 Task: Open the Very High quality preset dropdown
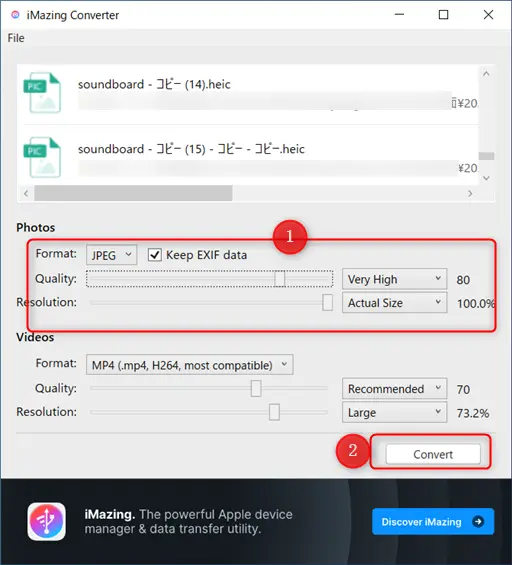395,279
